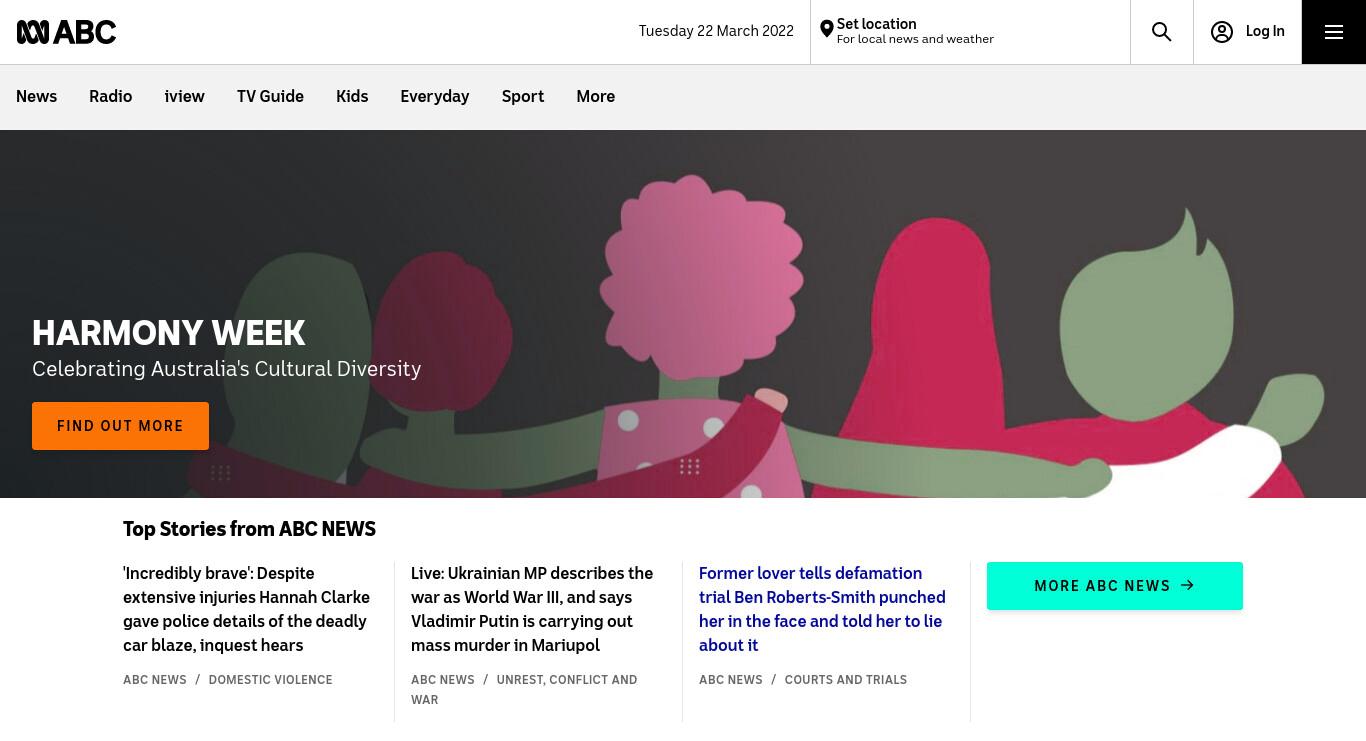Click Set location for local news
Image resolution: width=1366 pixels, height=741 pixels.
tap(915, 31)
